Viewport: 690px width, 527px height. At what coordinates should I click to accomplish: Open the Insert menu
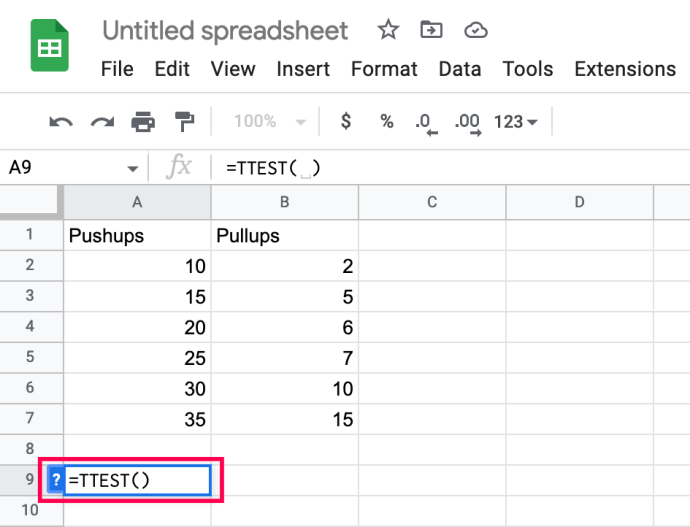303,69
